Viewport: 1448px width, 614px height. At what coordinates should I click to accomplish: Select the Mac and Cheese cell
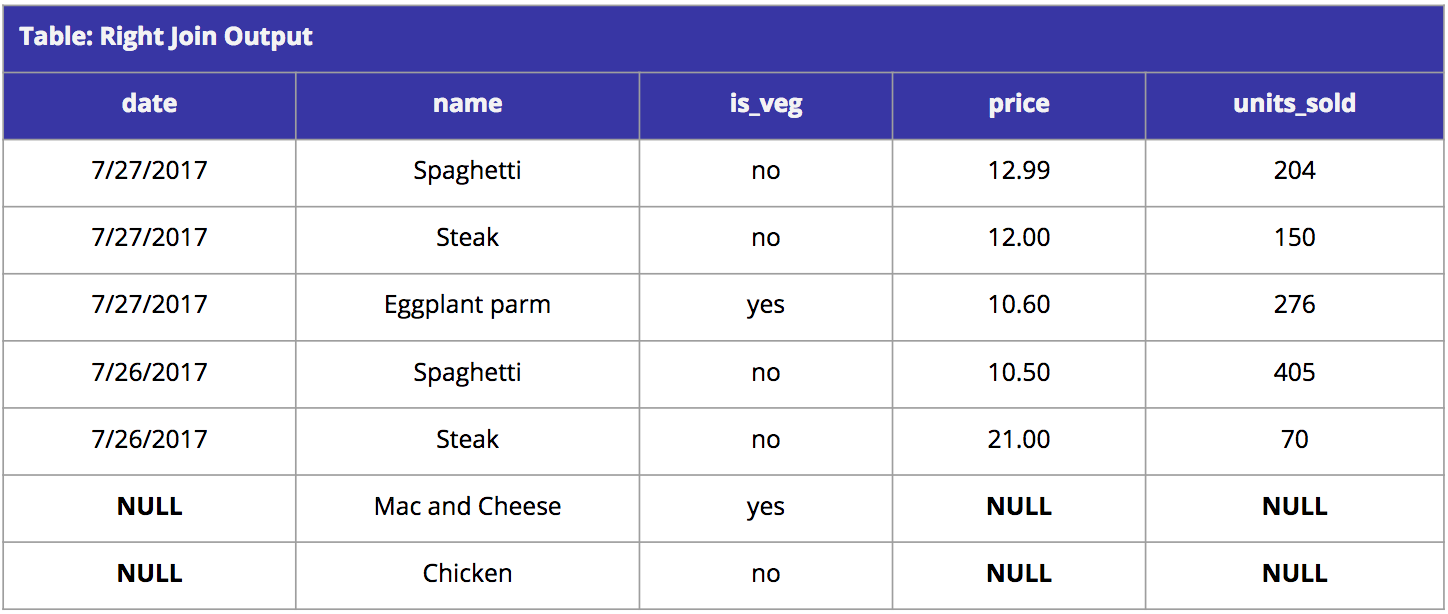(x=467, y=506)
